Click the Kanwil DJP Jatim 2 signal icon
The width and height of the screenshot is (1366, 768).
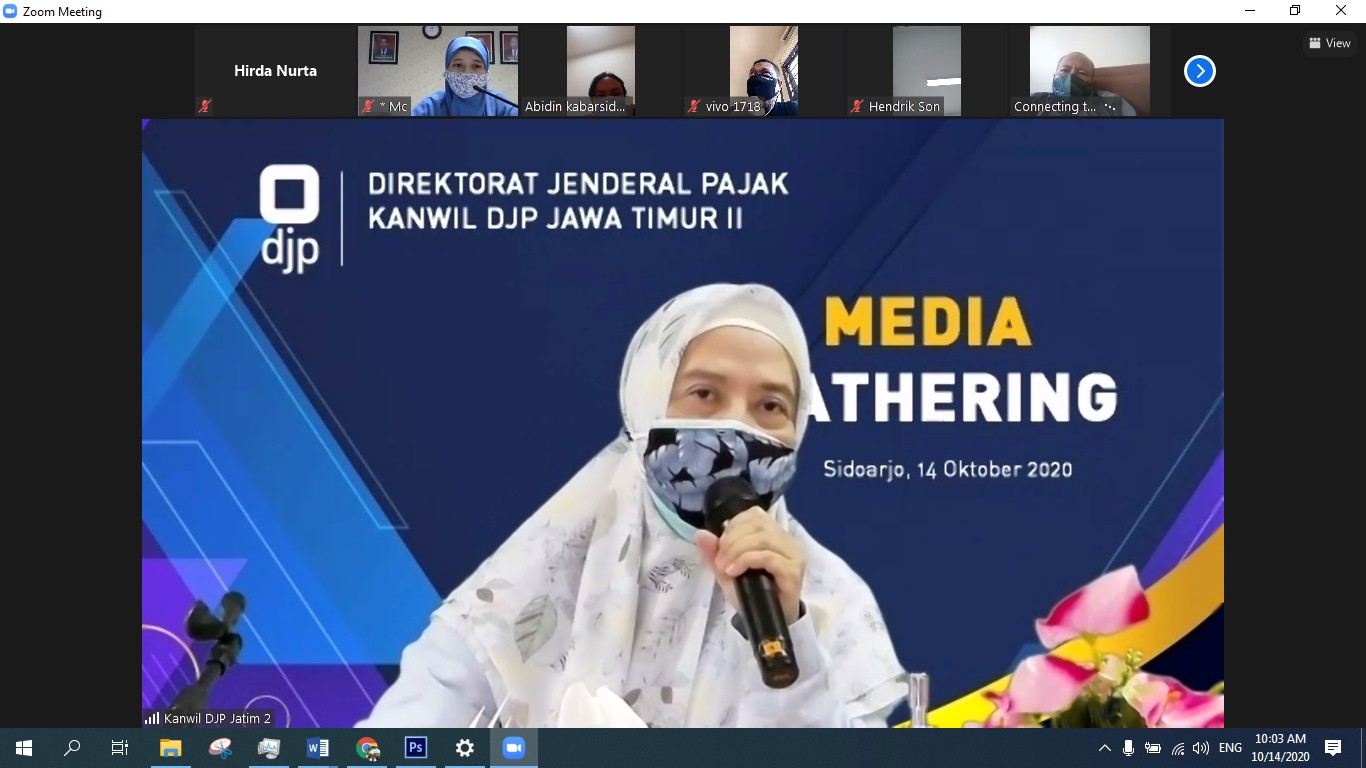coord(152,718)
